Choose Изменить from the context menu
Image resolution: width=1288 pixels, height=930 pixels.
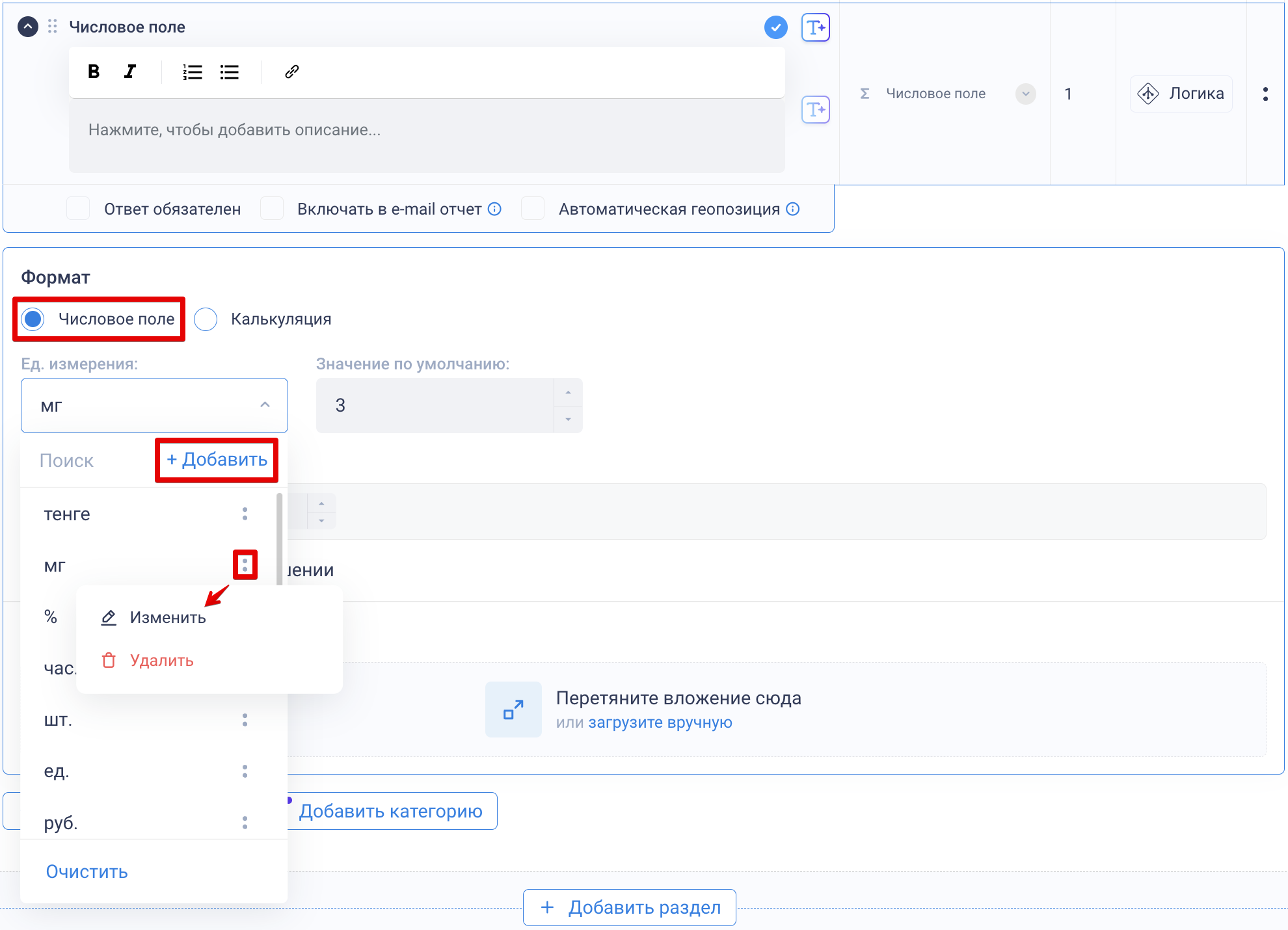click(167, 617)
